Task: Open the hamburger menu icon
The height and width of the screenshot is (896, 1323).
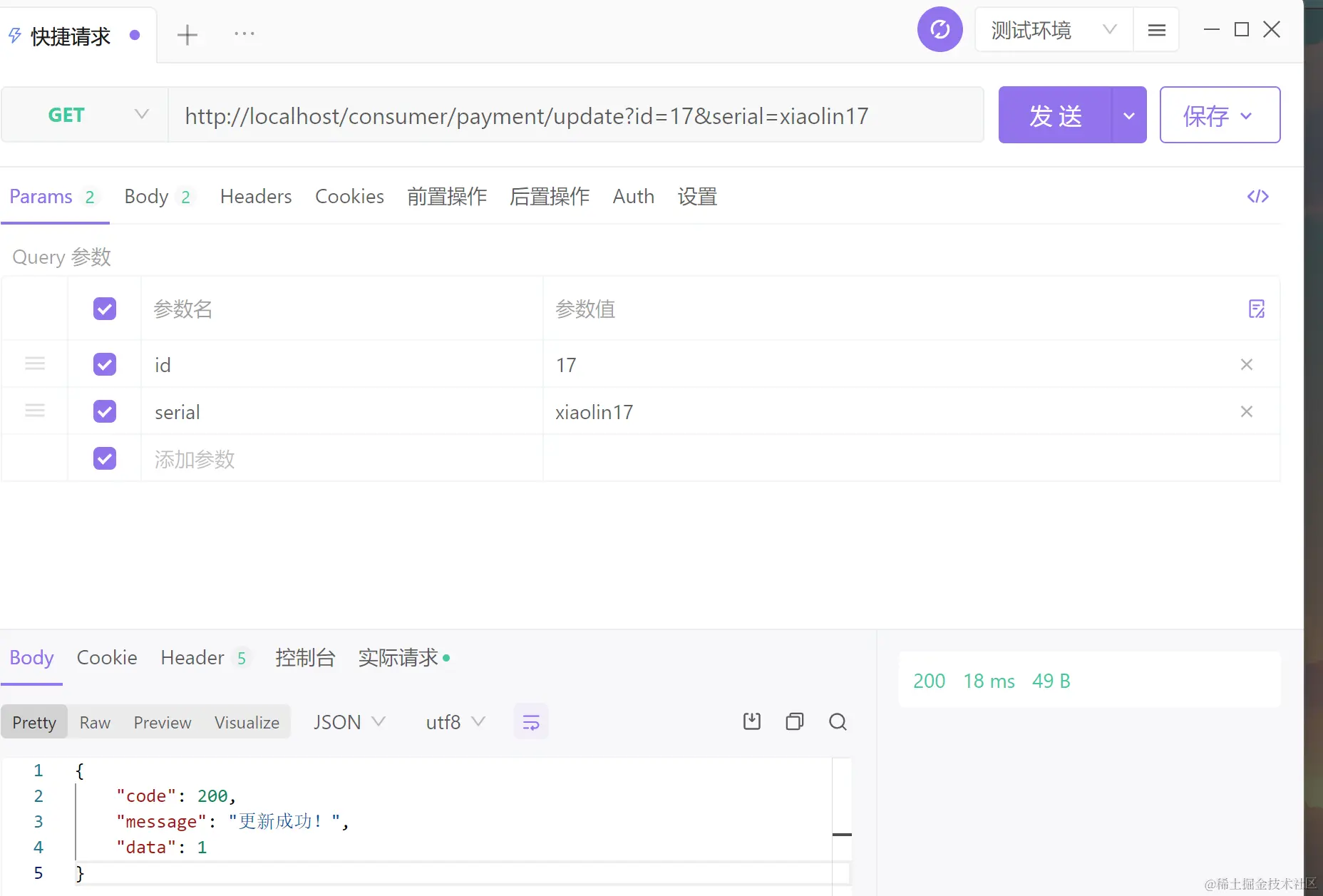Action: tap(1157, 30)
